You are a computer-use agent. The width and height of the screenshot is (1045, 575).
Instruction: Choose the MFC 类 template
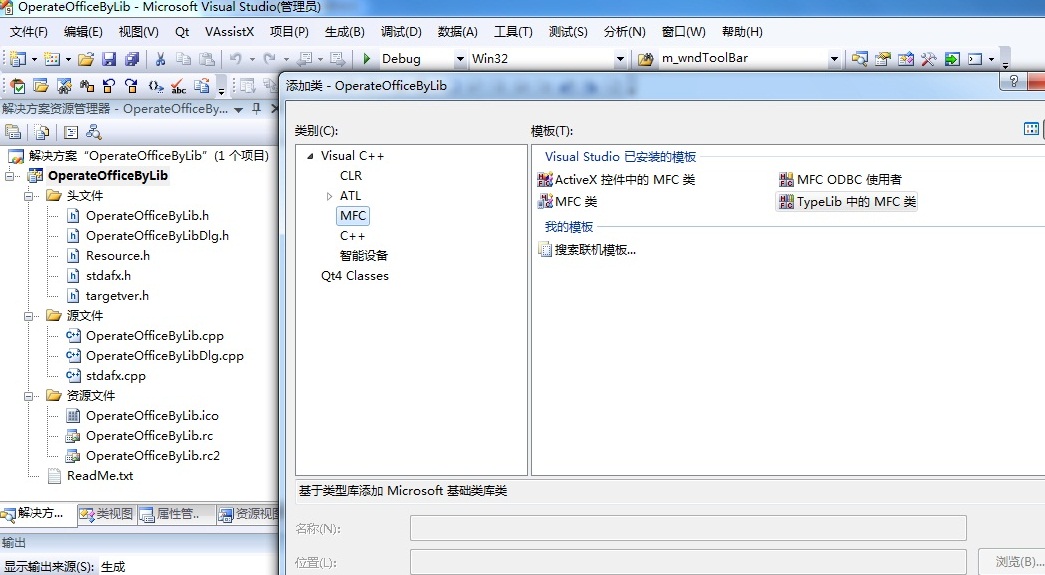567,202
